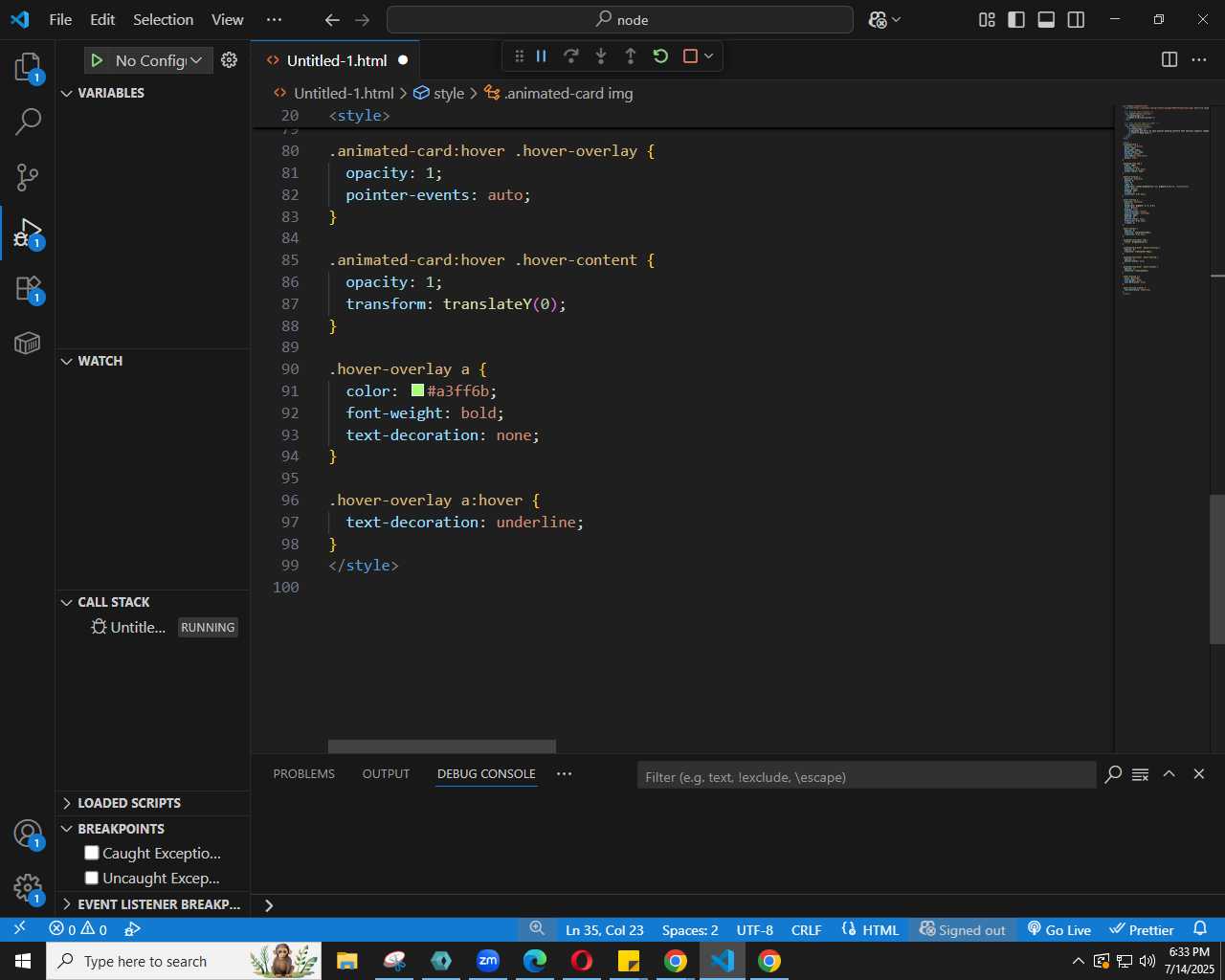Stop the debug session

[690, 56]
